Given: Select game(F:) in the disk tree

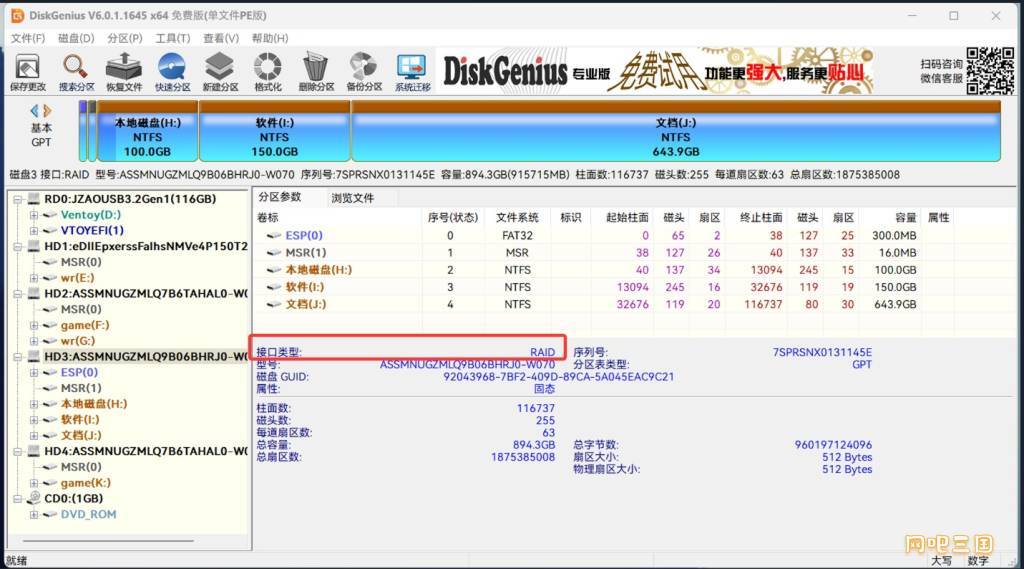Looking at the screenshot, I should point(85,325).
